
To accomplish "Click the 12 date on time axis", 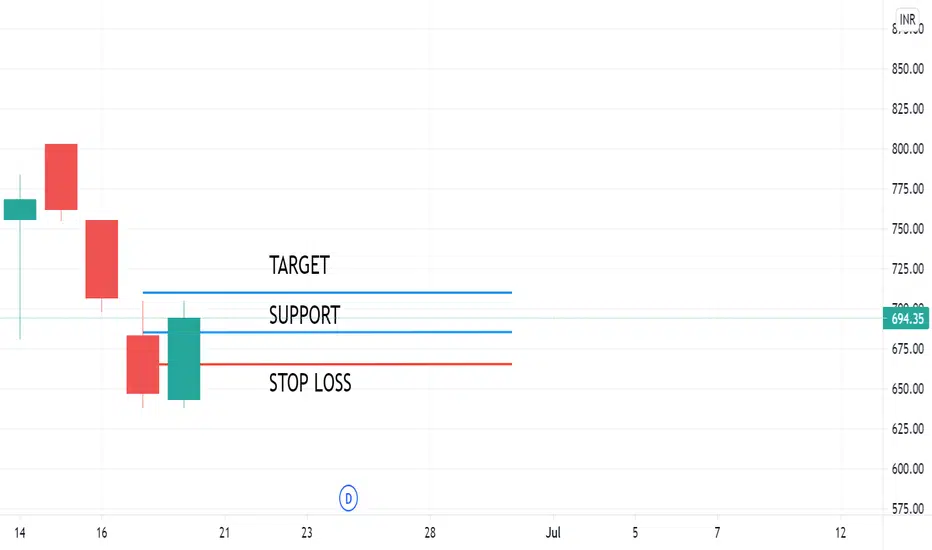I will [x=840, y=532].
